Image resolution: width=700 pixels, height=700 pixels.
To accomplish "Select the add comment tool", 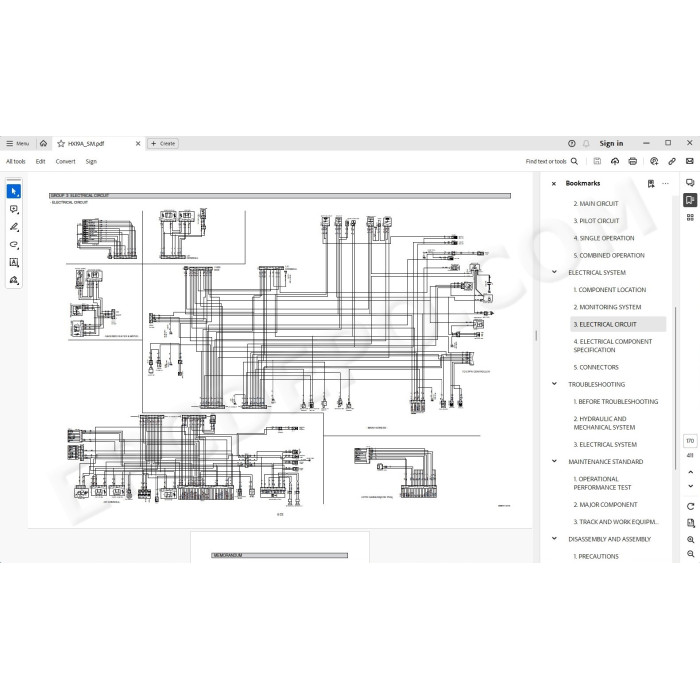I will [x=14, y=209].
